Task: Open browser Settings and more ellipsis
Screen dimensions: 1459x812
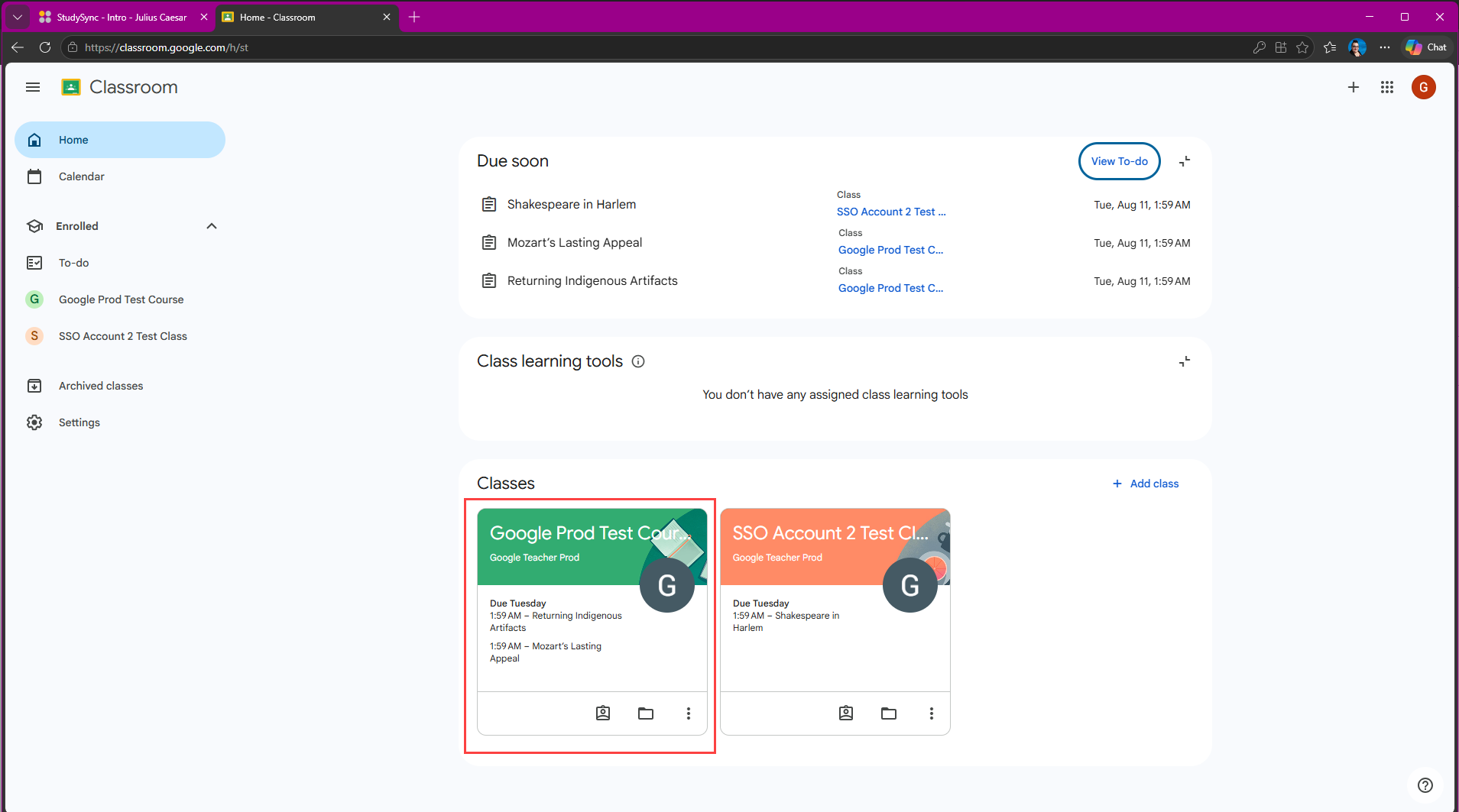Action: pyautogui.click(x=1385, y=47)
